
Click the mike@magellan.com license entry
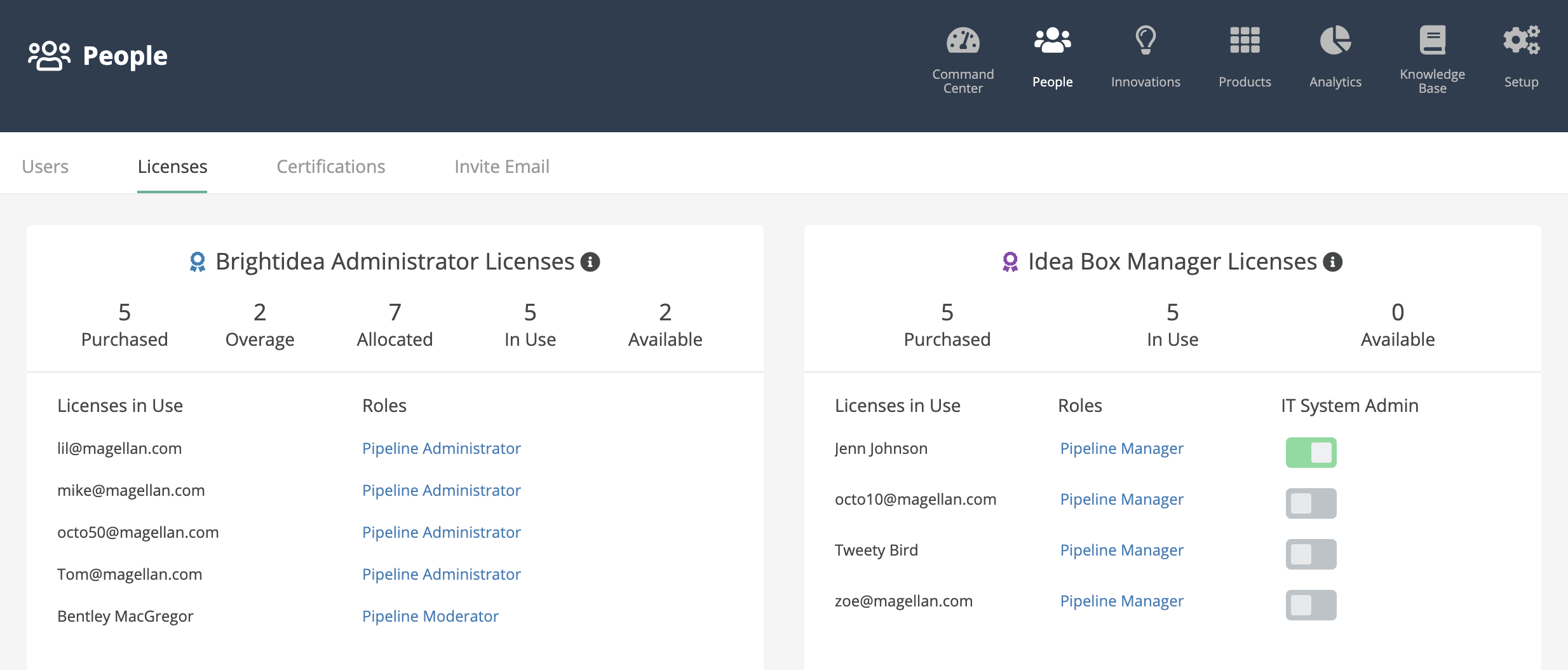[131, 491]
